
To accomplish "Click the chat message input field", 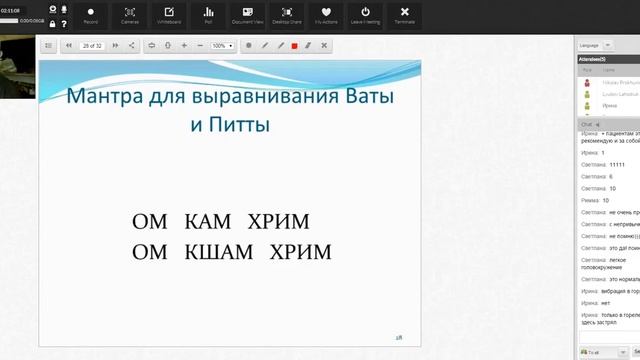I will pos(609,337).
